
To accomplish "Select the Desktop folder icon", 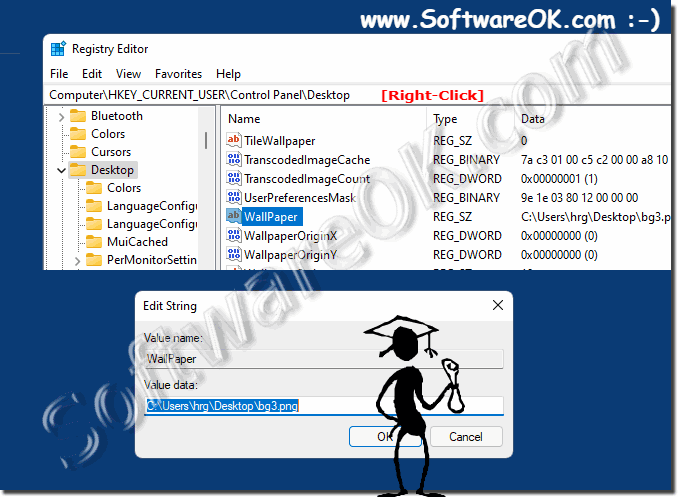I will (x=78, y=170).
